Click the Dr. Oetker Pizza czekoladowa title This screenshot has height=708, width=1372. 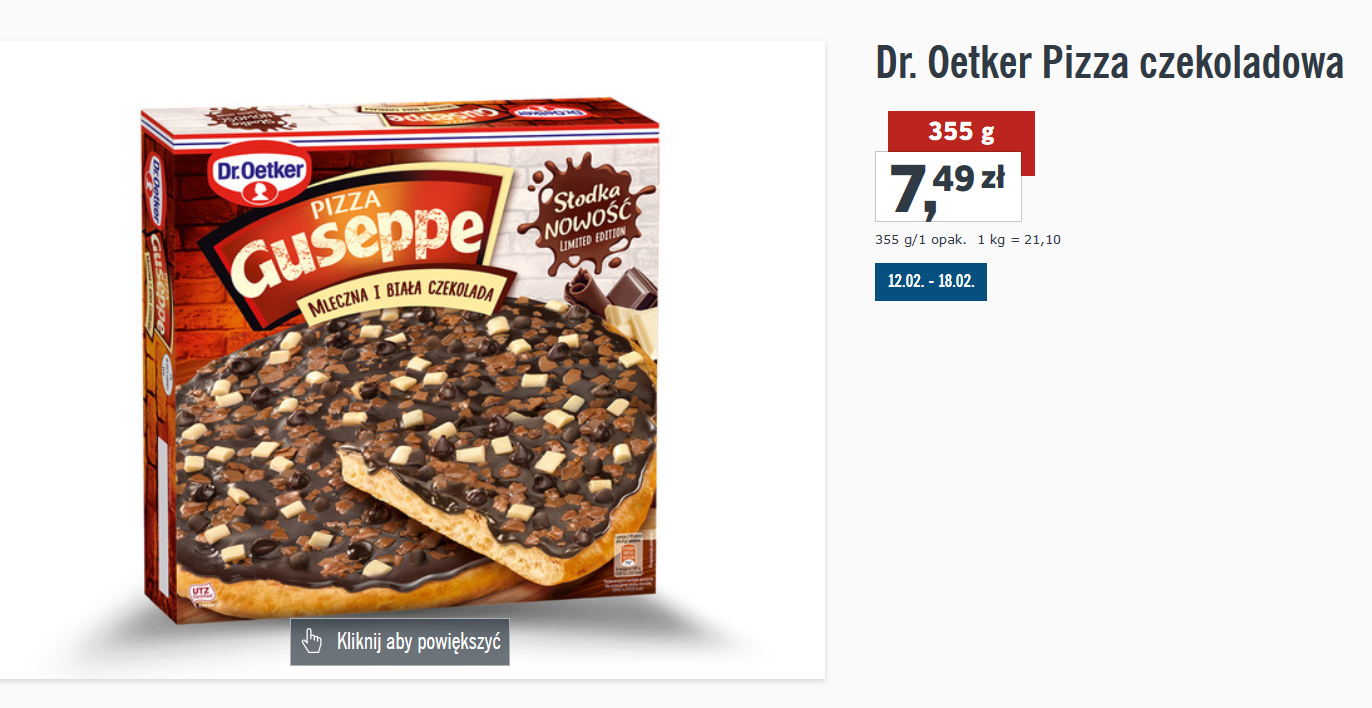click(1109, 63)
